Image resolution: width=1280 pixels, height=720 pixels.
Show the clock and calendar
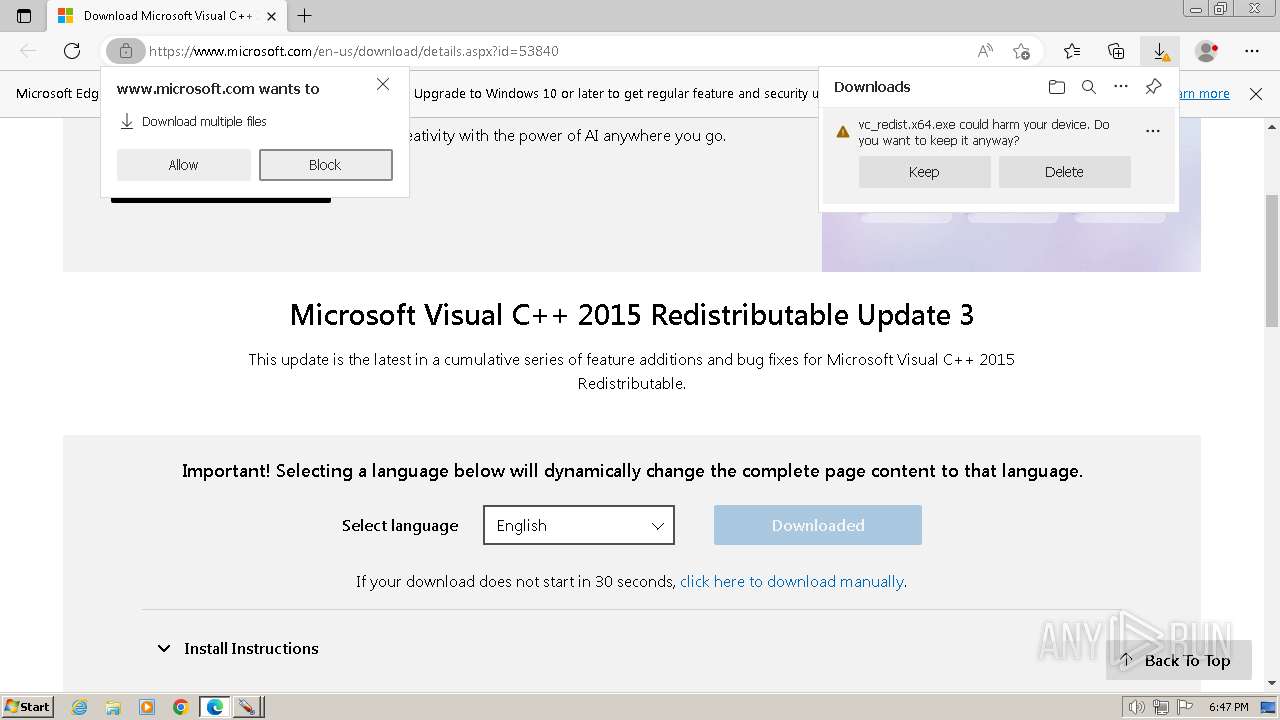coord(1229,707)
